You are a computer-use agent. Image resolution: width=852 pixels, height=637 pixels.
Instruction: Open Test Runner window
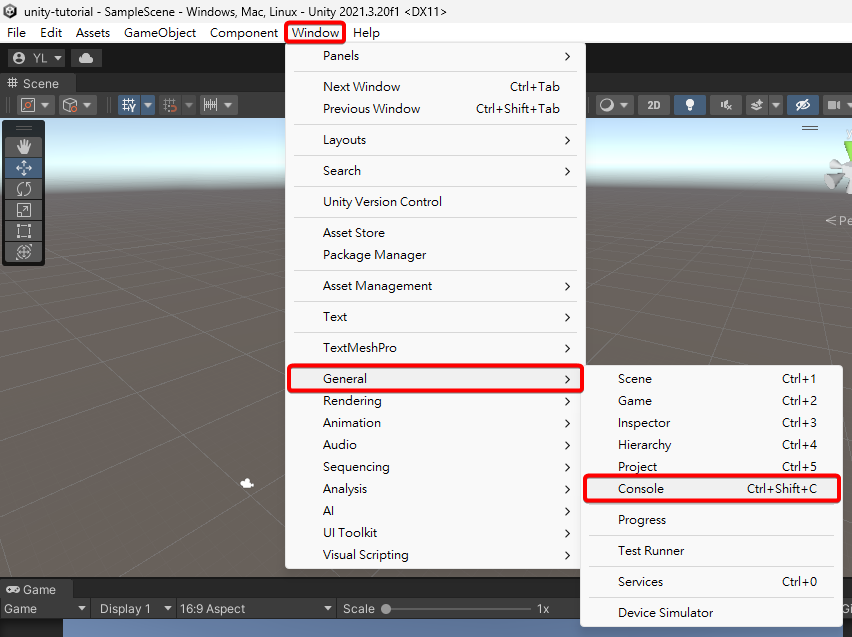pos(712,551)
